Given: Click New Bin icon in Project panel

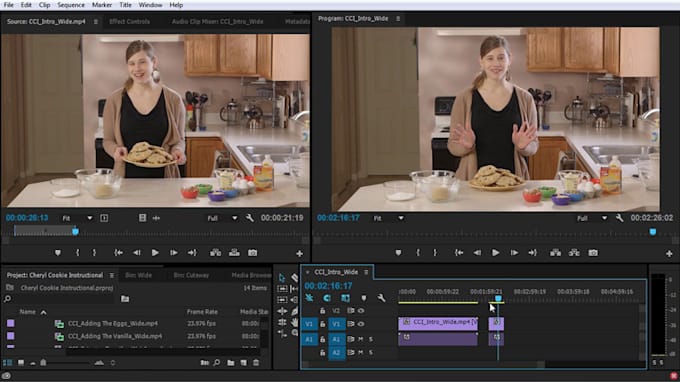Looking at the screenshot, I should (231, 362).
